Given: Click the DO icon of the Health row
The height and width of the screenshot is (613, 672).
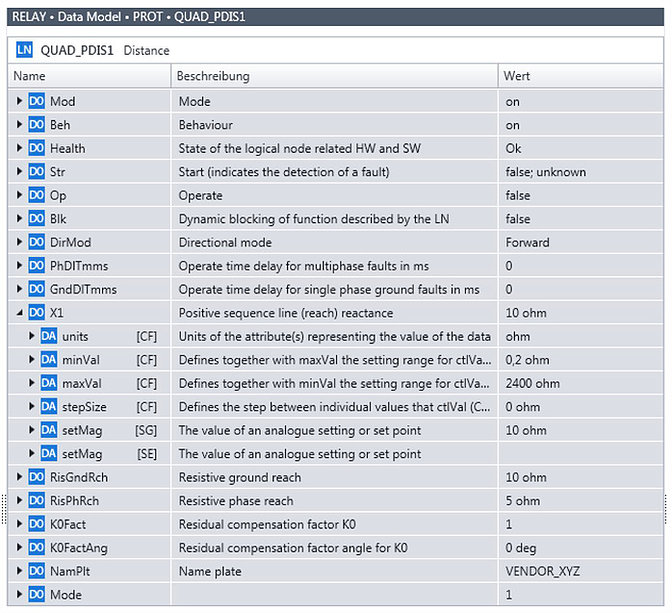Looking at the screenshot, I should pos(36,148).
